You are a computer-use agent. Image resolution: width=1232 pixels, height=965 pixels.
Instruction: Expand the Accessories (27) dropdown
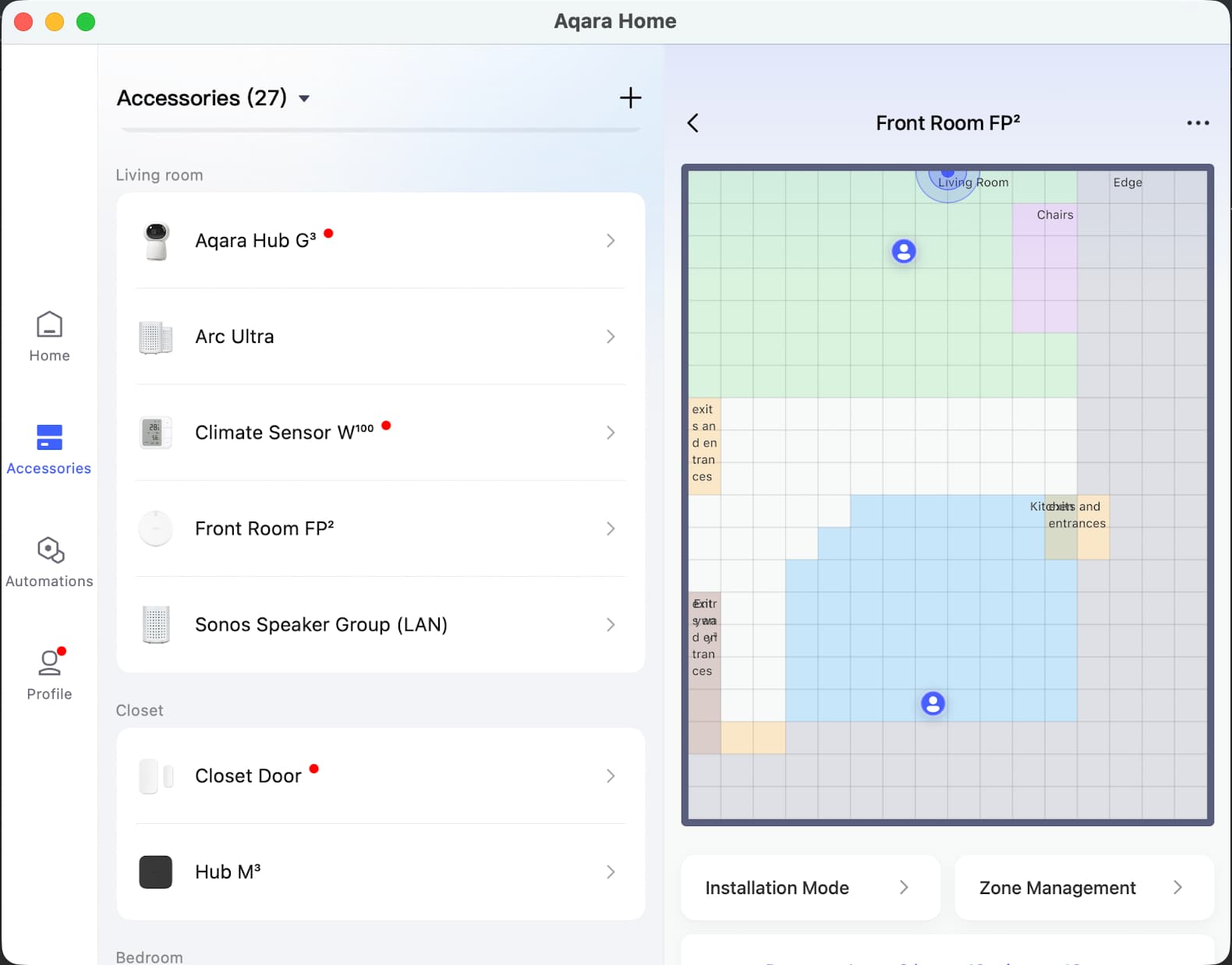(x=304, y=98)
